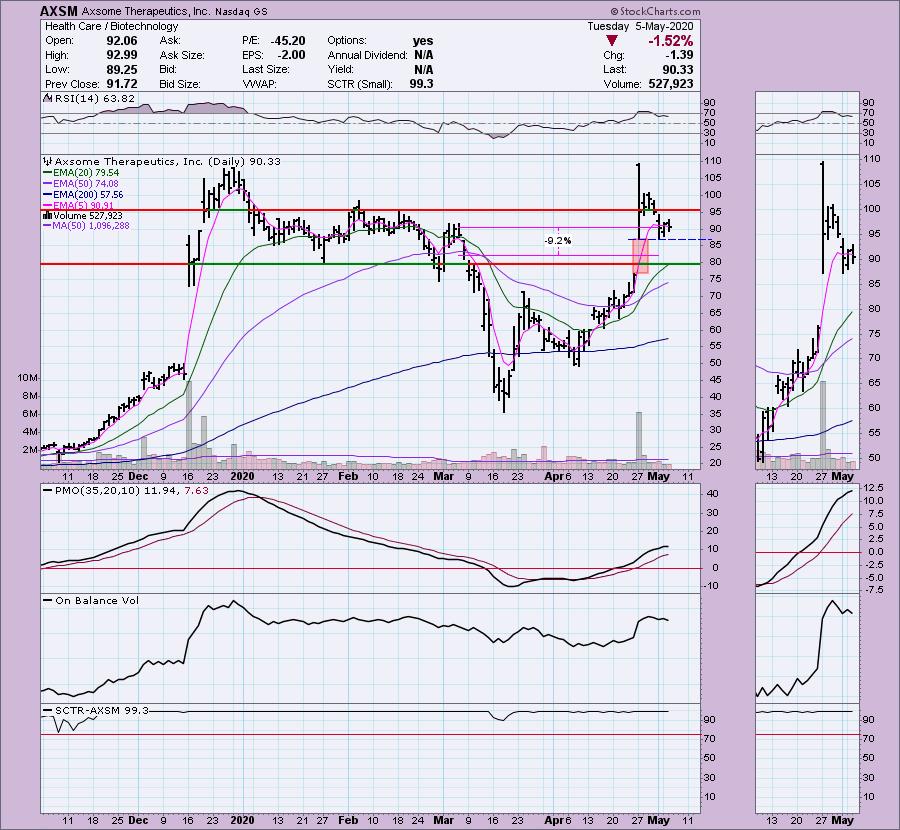Click the Feb label on price x-axis

coord(348,476)
